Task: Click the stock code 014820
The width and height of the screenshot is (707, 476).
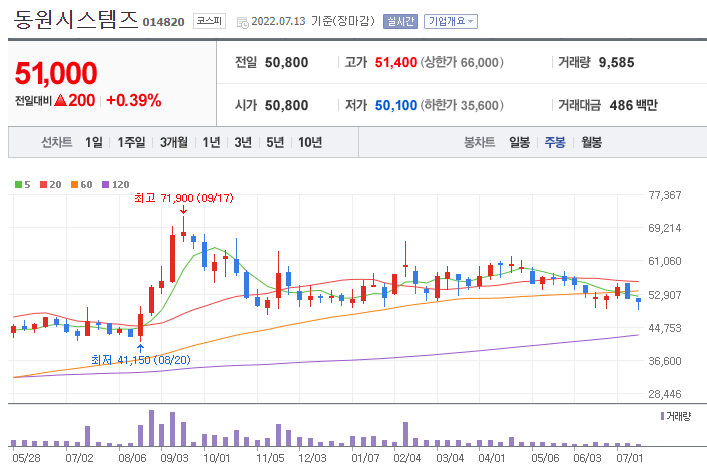Action: coord(163,22)
